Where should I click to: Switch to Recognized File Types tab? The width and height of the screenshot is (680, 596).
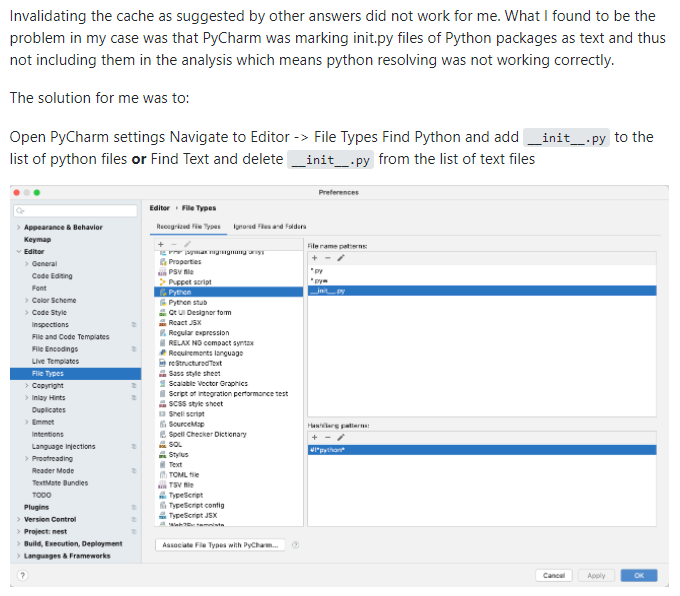188,226
